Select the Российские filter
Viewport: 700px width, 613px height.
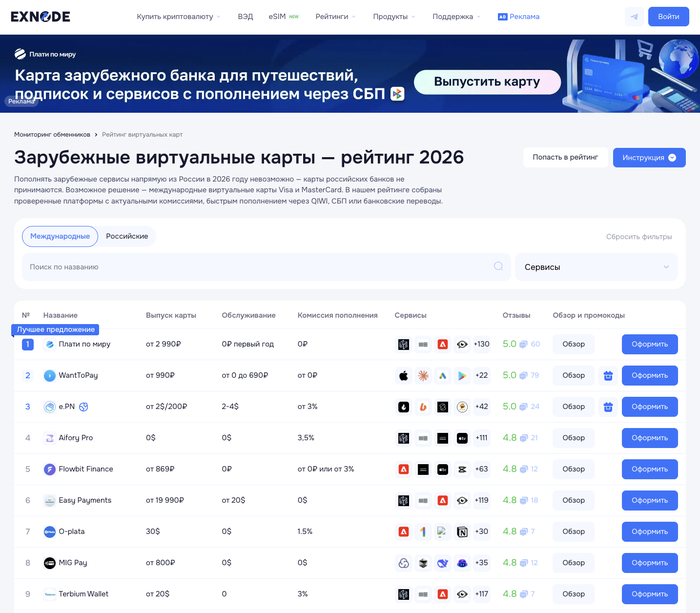click(127, 236)
